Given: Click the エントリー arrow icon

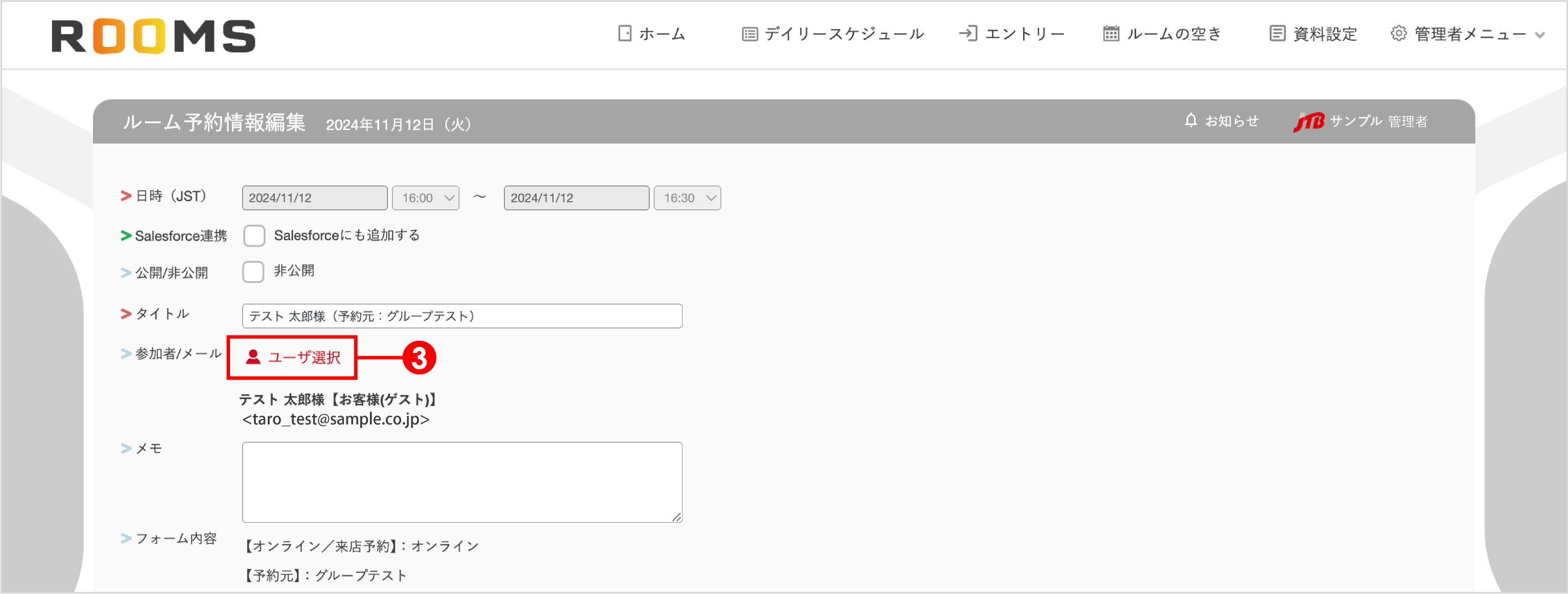Looking at the screenshot, I should (x=968, y=34).
